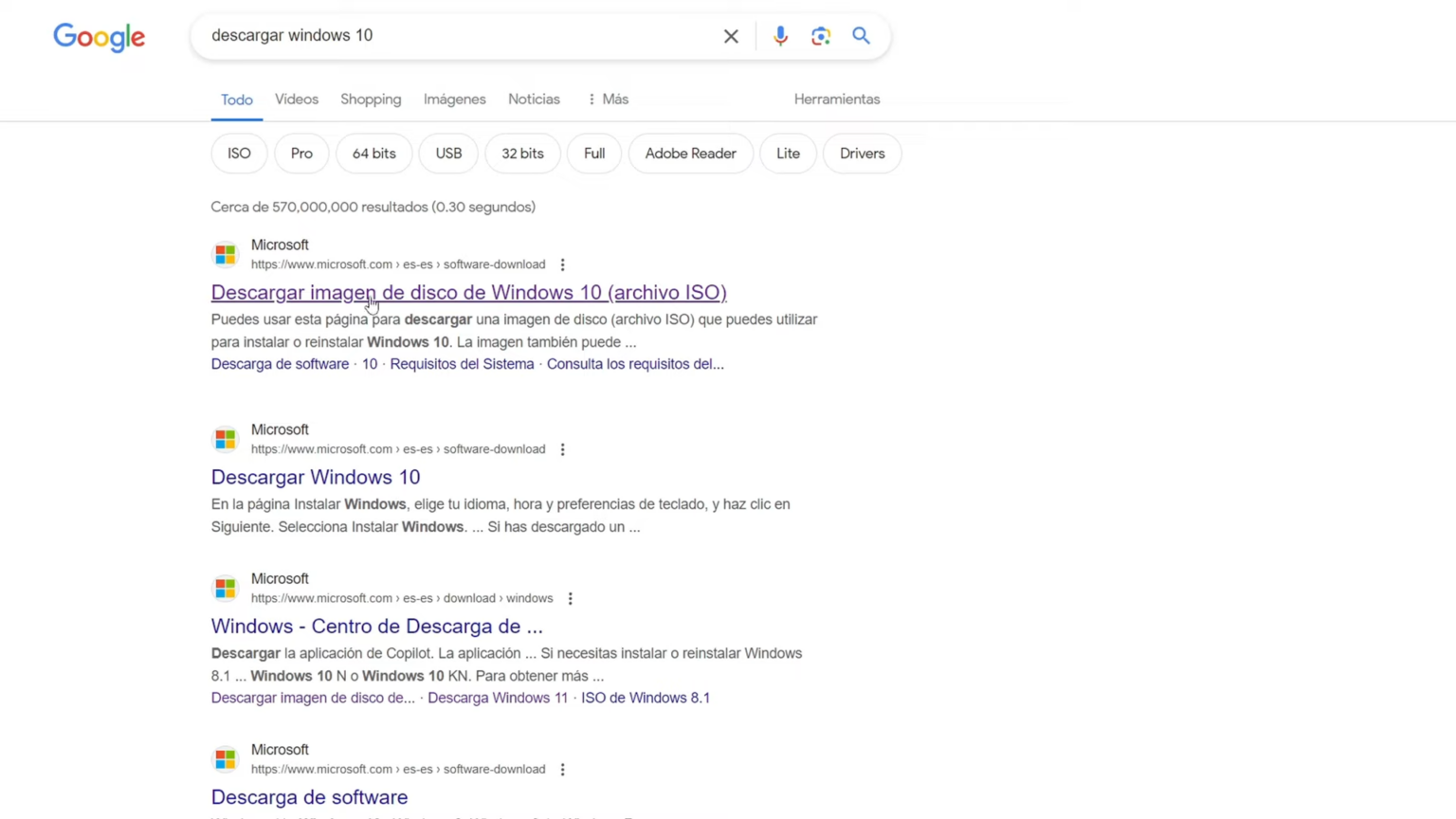Select the Adobe Reader filter chip
Screen dimensions: 1456x819
pos(690,154)
